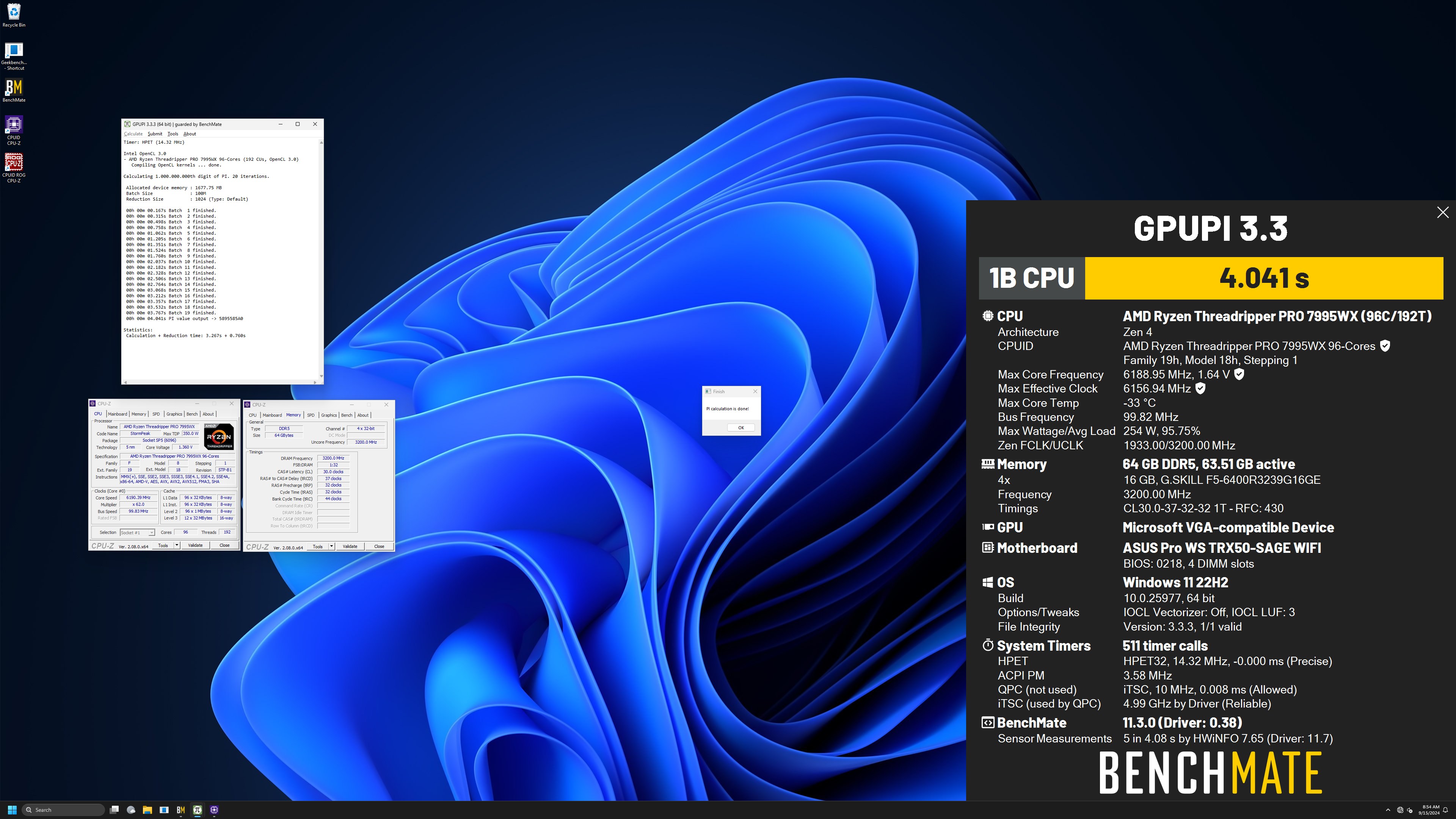Viewport: 1456px width, 819px height.
Task: Open File Explorer from the taskbar
Action: click(x=147, y=810)
